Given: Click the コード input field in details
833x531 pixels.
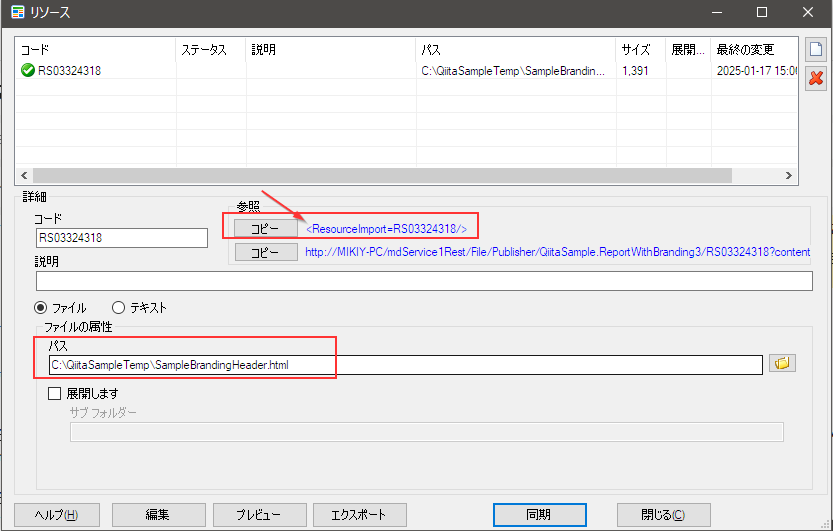Looking at the screenshot, I should 122,238.
